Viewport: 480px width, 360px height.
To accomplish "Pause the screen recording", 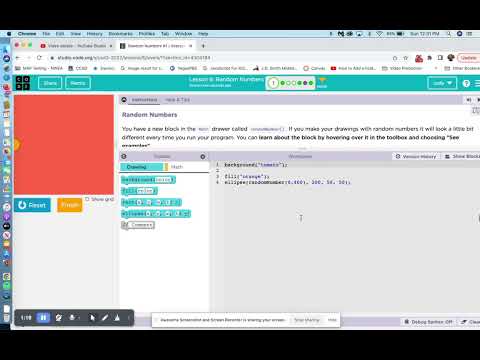I will [43, 318].
